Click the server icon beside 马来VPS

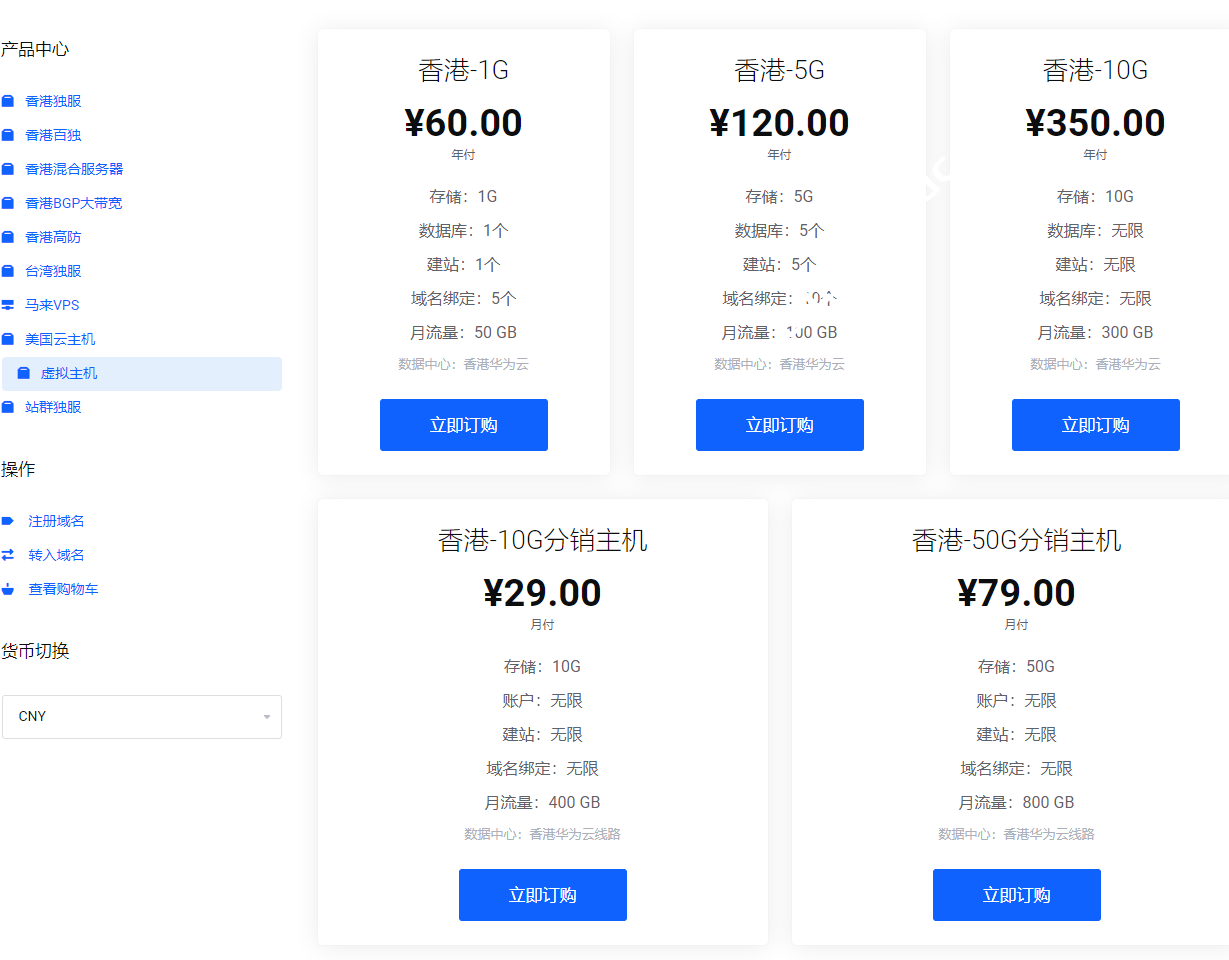pos(8,305)
